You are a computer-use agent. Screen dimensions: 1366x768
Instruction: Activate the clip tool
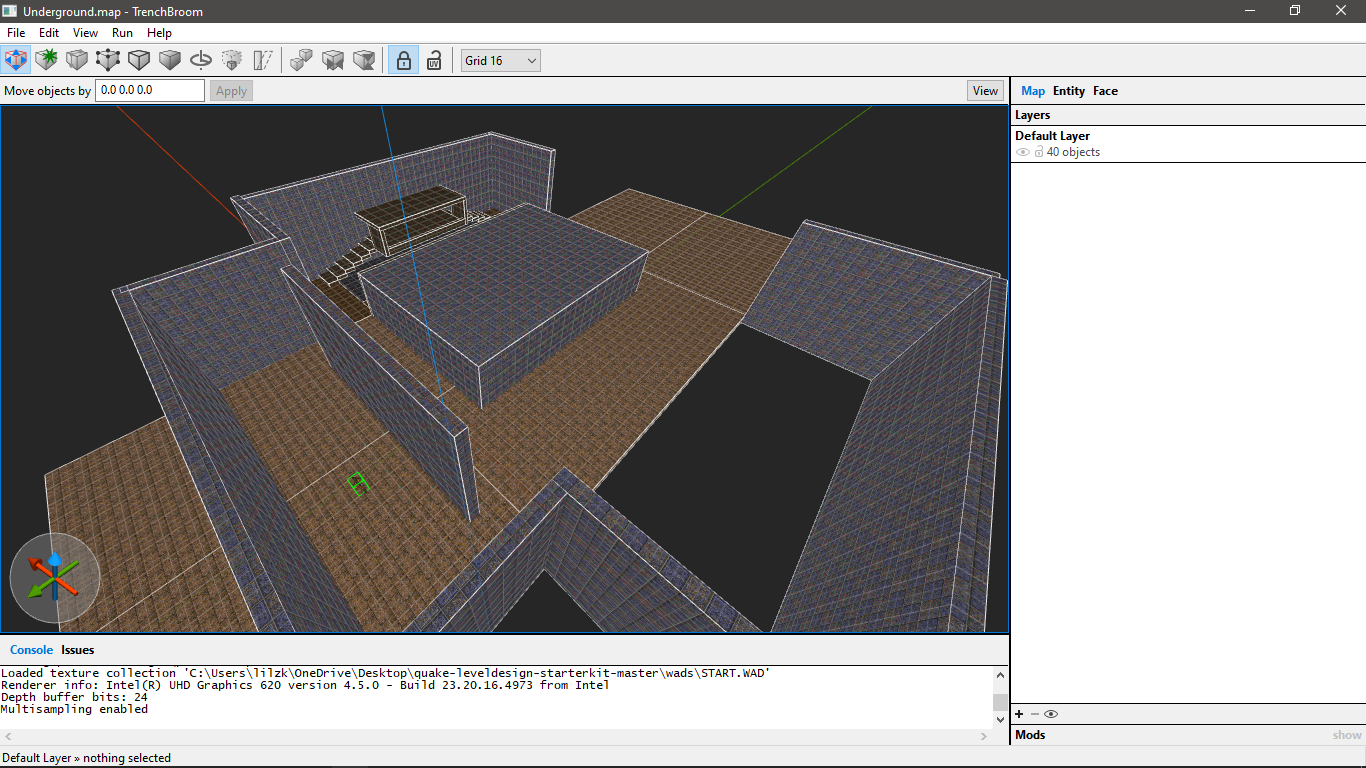tap(77, 60)
